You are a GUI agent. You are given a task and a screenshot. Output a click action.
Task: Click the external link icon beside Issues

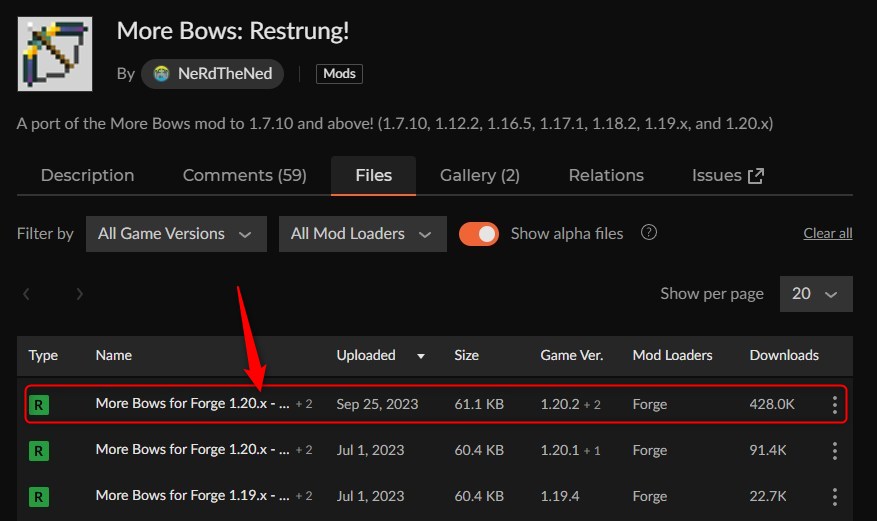click(756, 176)
